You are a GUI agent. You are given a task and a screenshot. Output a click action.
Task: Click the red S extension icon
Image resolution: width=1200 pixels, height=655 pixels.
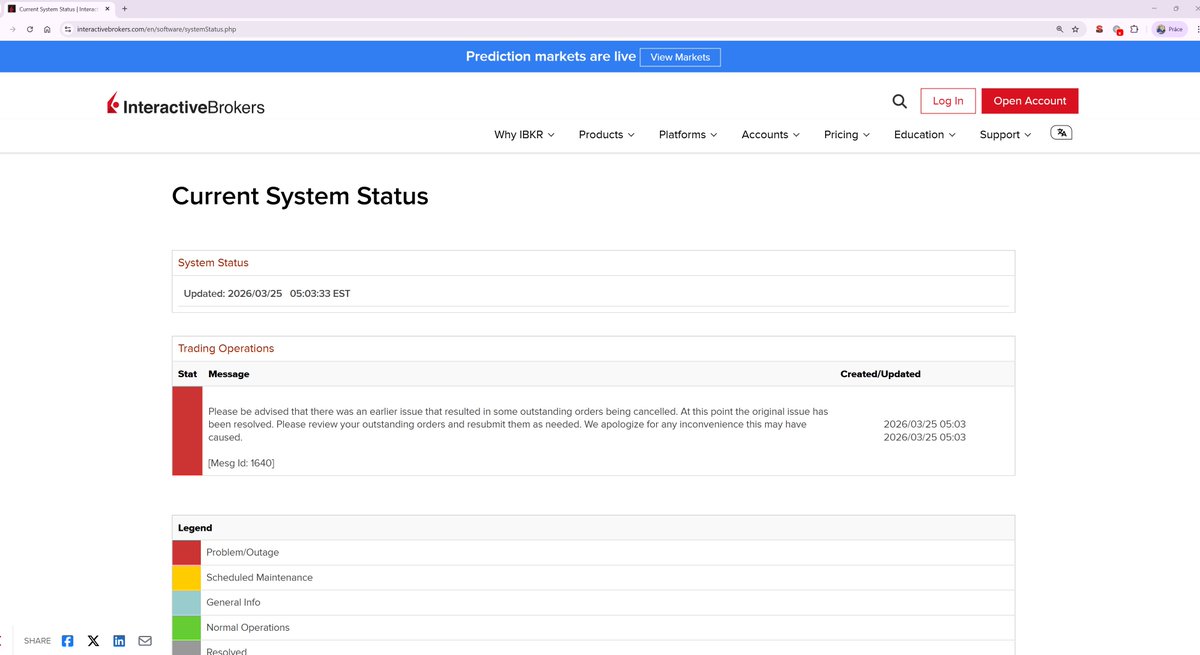tap(1098, 29)
